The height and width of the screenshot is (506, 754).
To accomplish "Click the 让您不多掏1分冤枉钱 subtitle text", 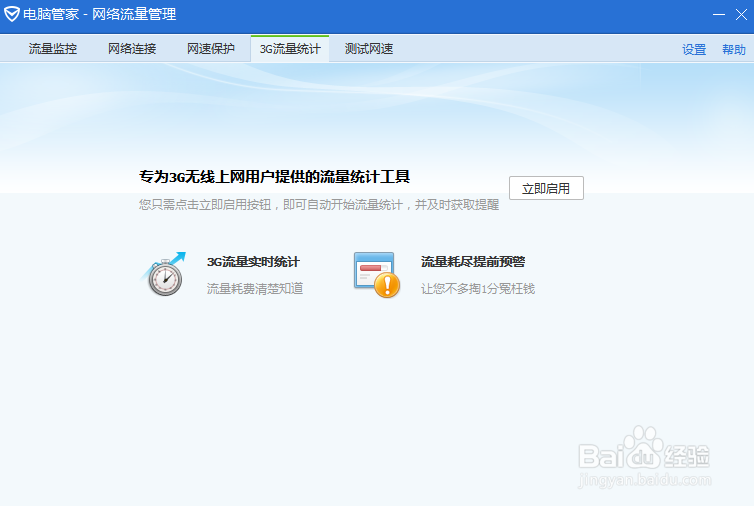I will (x=478, y=289).
